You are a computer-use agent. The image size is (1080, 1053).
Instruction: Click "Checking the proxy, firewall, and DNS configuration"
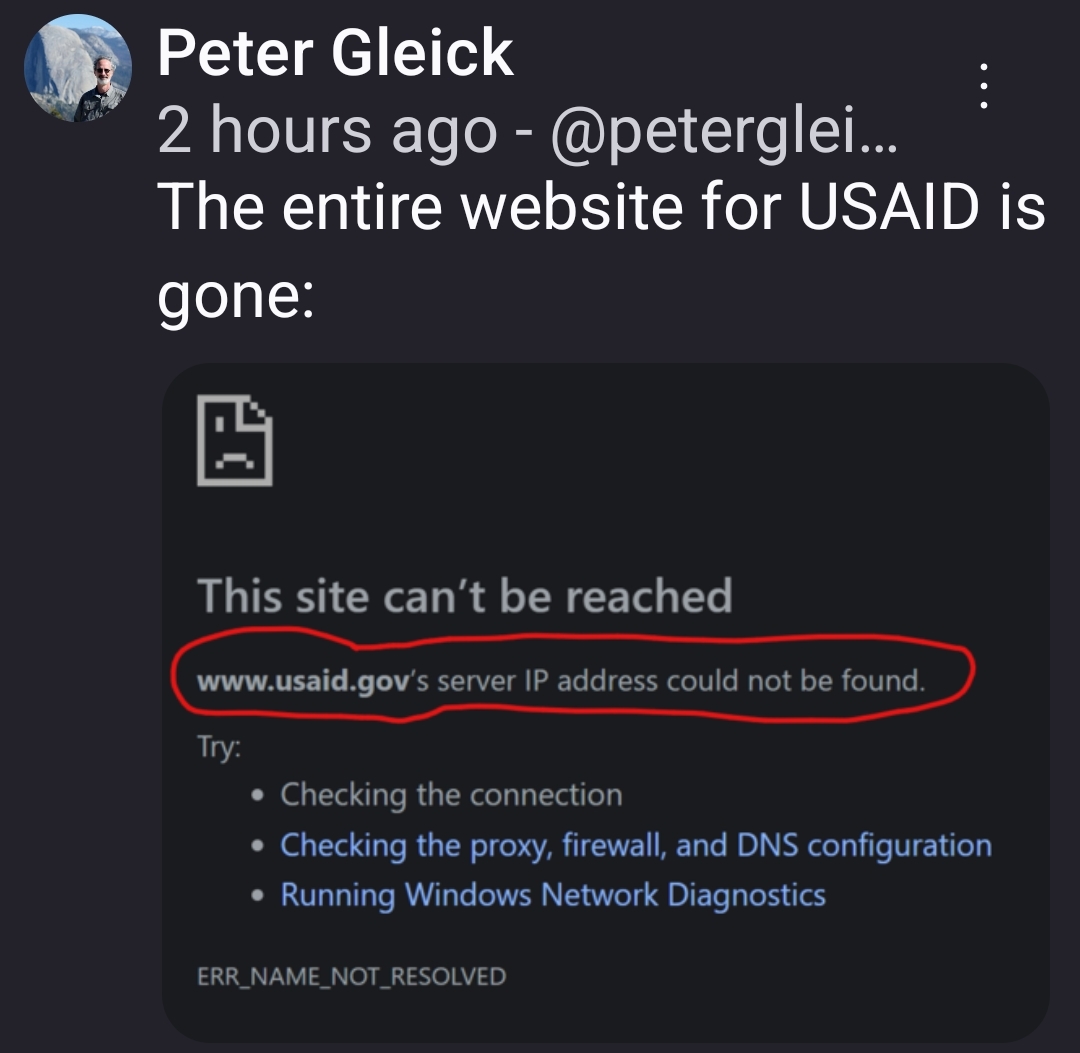tap(635, 845)
